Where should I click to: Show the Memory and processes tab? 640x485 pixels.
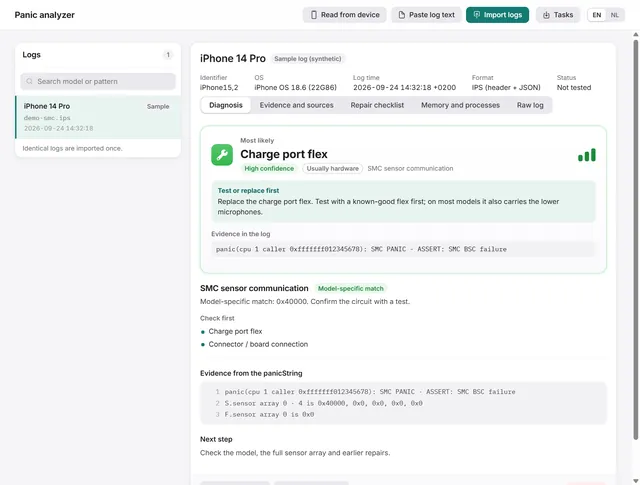pyautogui.click(x=460, y=105)
